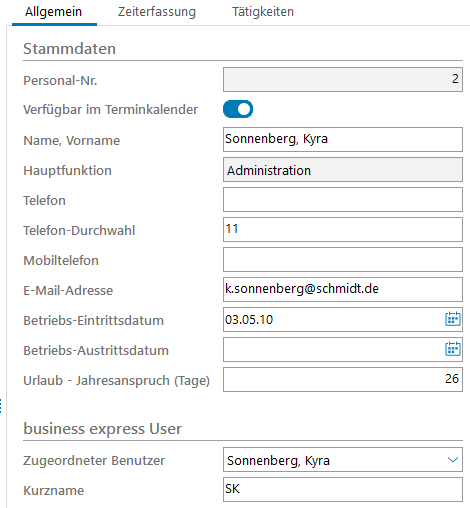Switch to the Zeiterfassung tab
This screenshot has height=508, width=470.
click(157, 12)
